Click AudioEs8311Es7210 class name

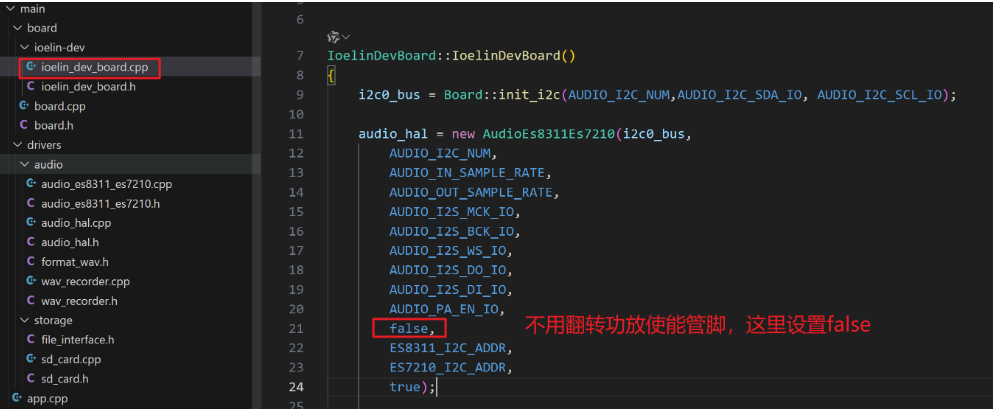point(549,134)
